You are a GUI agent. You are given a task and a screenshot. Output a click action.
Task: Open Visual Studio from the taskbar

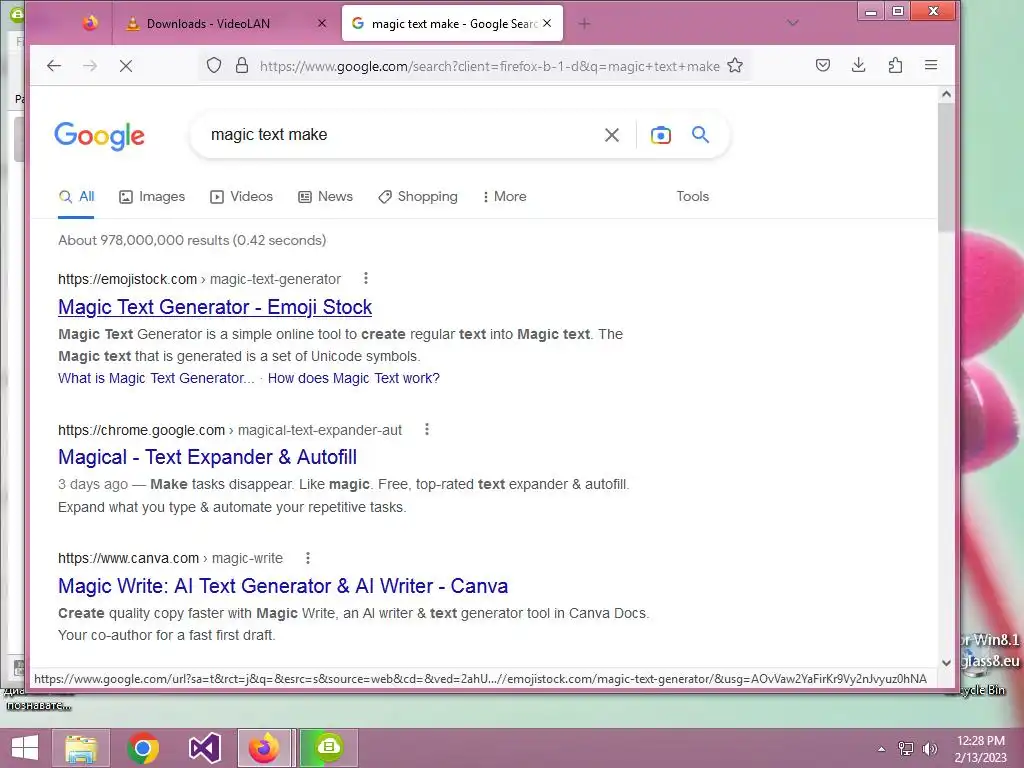(x=204, y=748)
